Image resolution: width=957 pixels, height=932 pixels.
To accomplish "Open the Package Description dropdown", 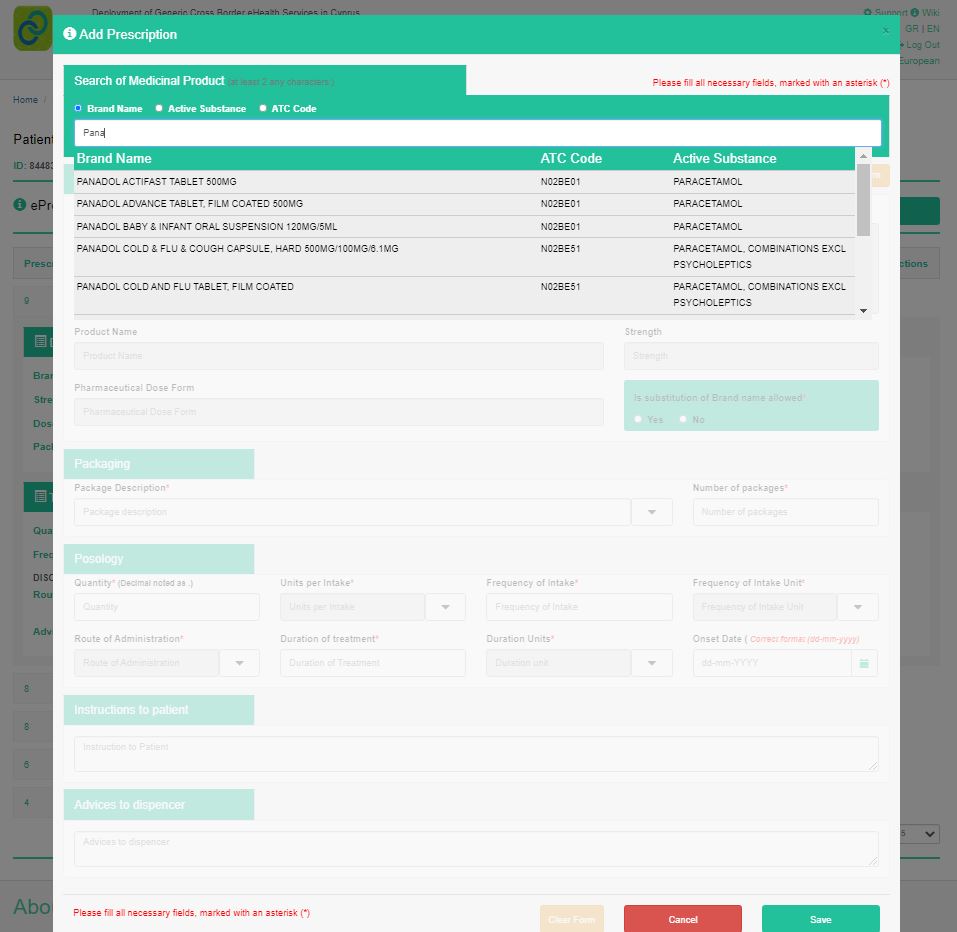I will pyautogui.click(x=652, y=512).
